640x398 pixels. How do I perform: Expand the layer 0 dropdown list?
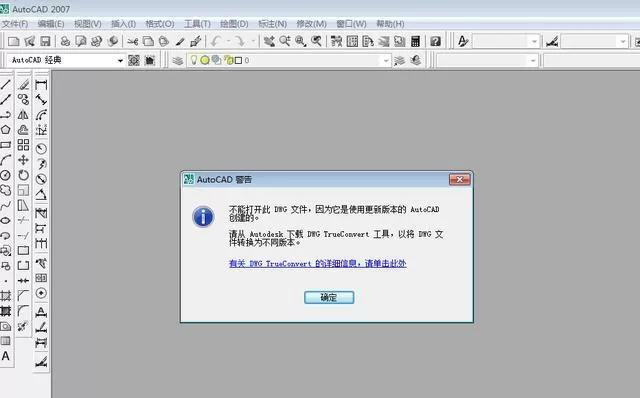(386, 60)
